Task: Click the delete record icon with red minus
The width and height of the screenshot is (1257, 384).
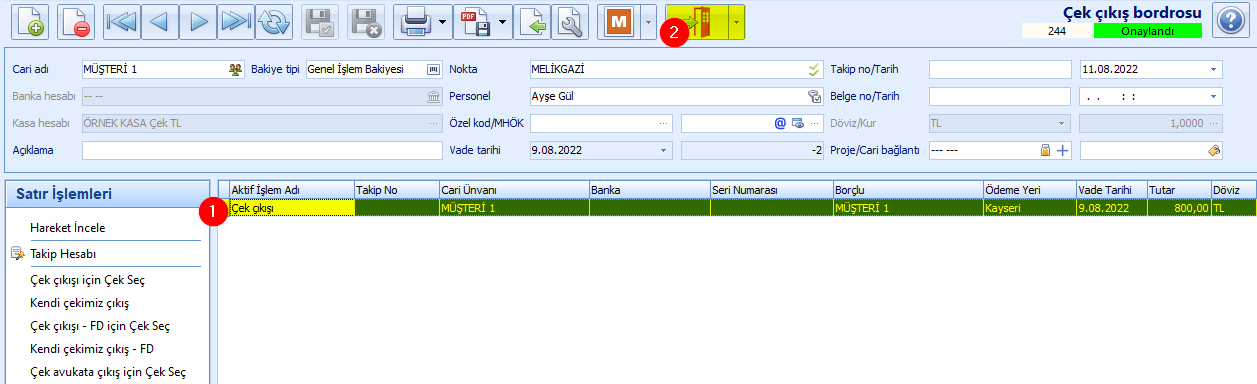Action: click(76, 21)
